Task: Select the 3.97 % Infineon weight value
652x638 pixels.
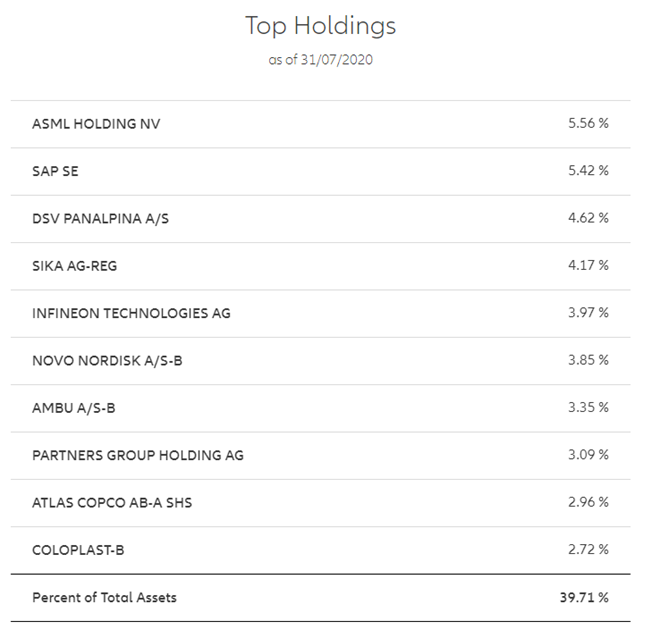Action: point(587,313)
